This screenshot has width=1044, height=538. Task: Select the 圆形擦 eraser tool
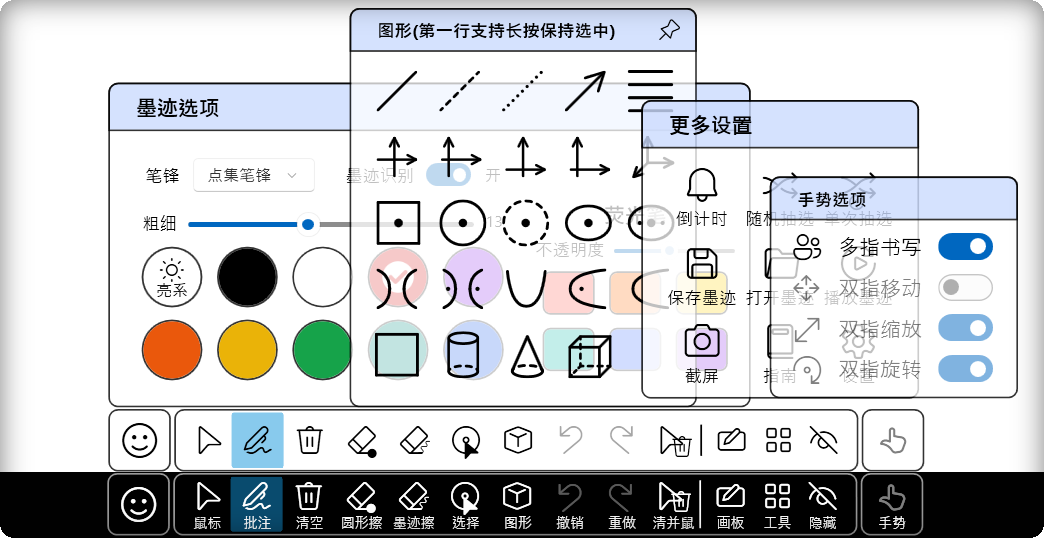(x=361, y=504)
